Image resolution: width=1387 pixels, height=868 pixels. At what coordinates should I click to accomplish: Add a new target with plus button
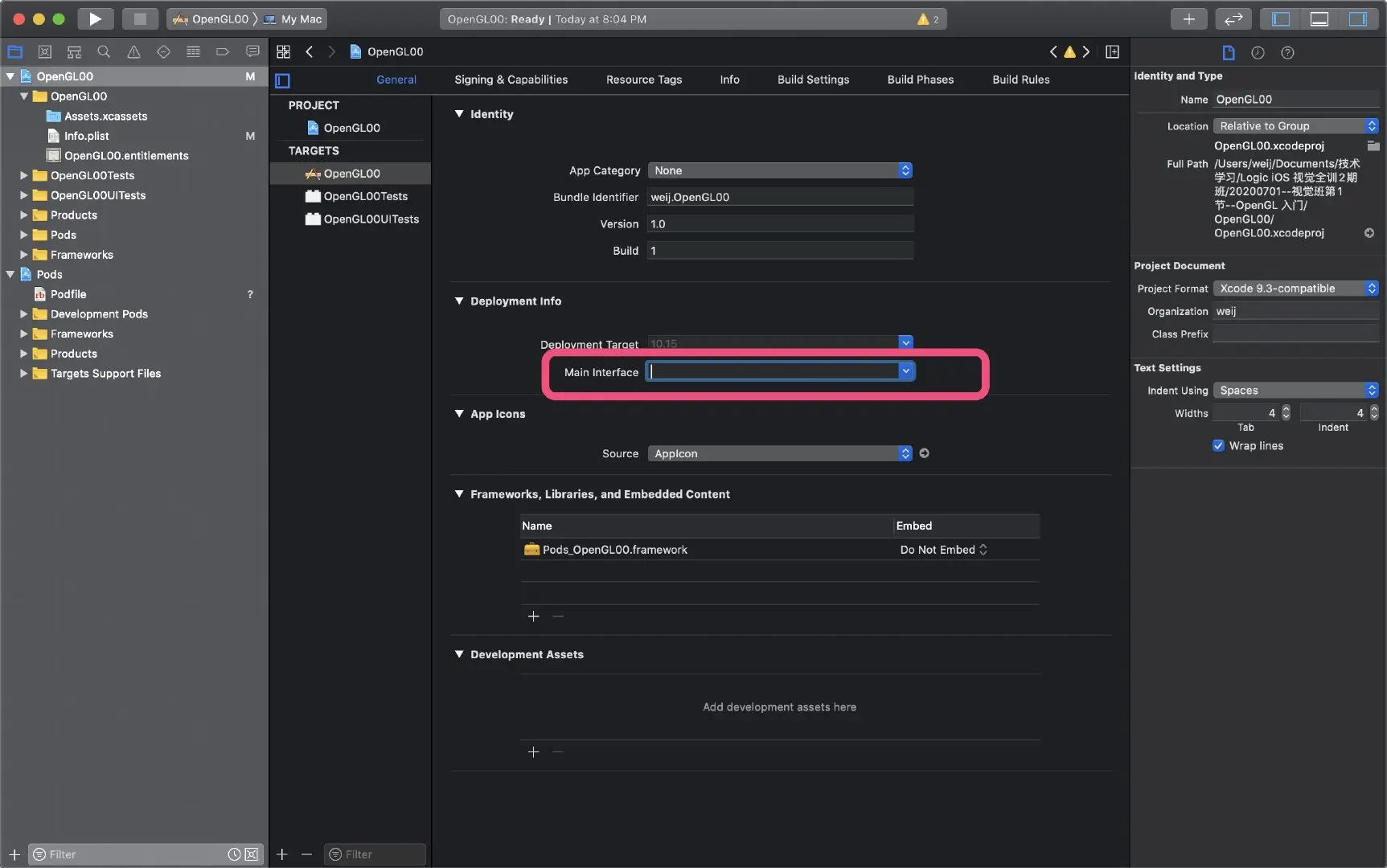[x=281, y=854]
